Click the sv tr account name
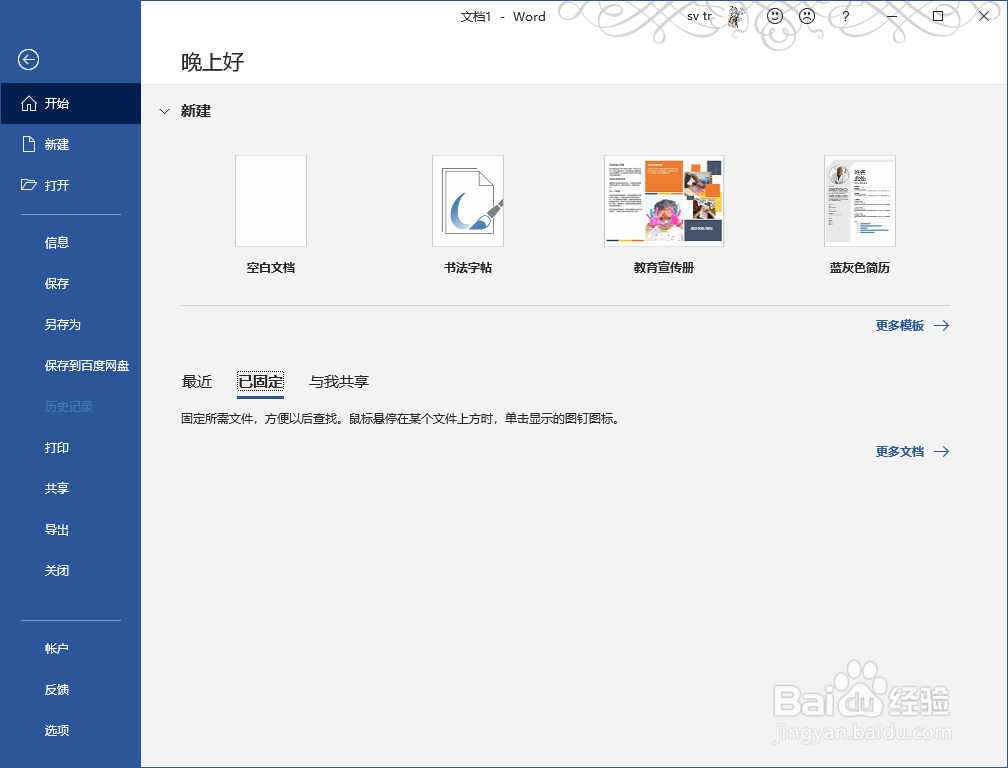The height and width of the screenshot is (768, 1008). tap(699, 17)
